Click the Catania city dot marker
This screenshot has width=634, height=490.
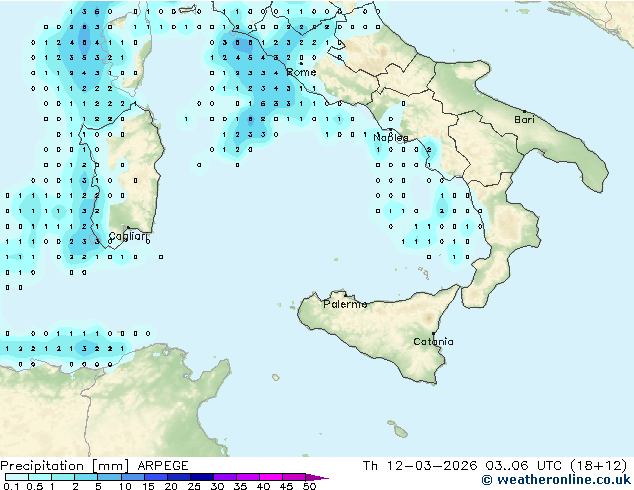433,334
